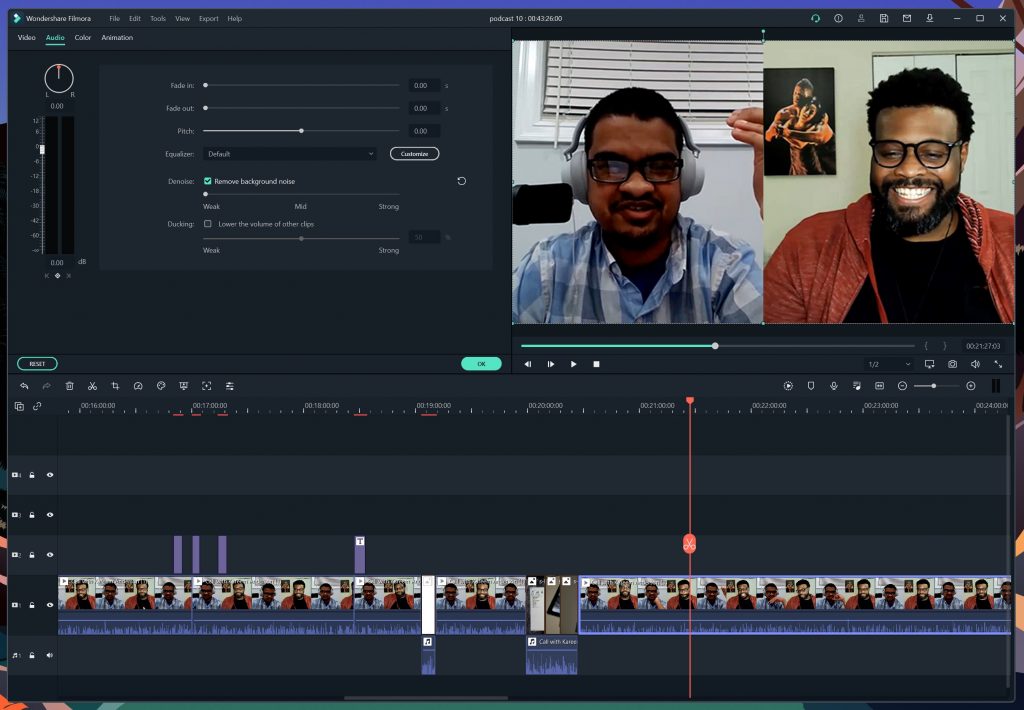Select the Call with Karee audio clip

point(552,655)
